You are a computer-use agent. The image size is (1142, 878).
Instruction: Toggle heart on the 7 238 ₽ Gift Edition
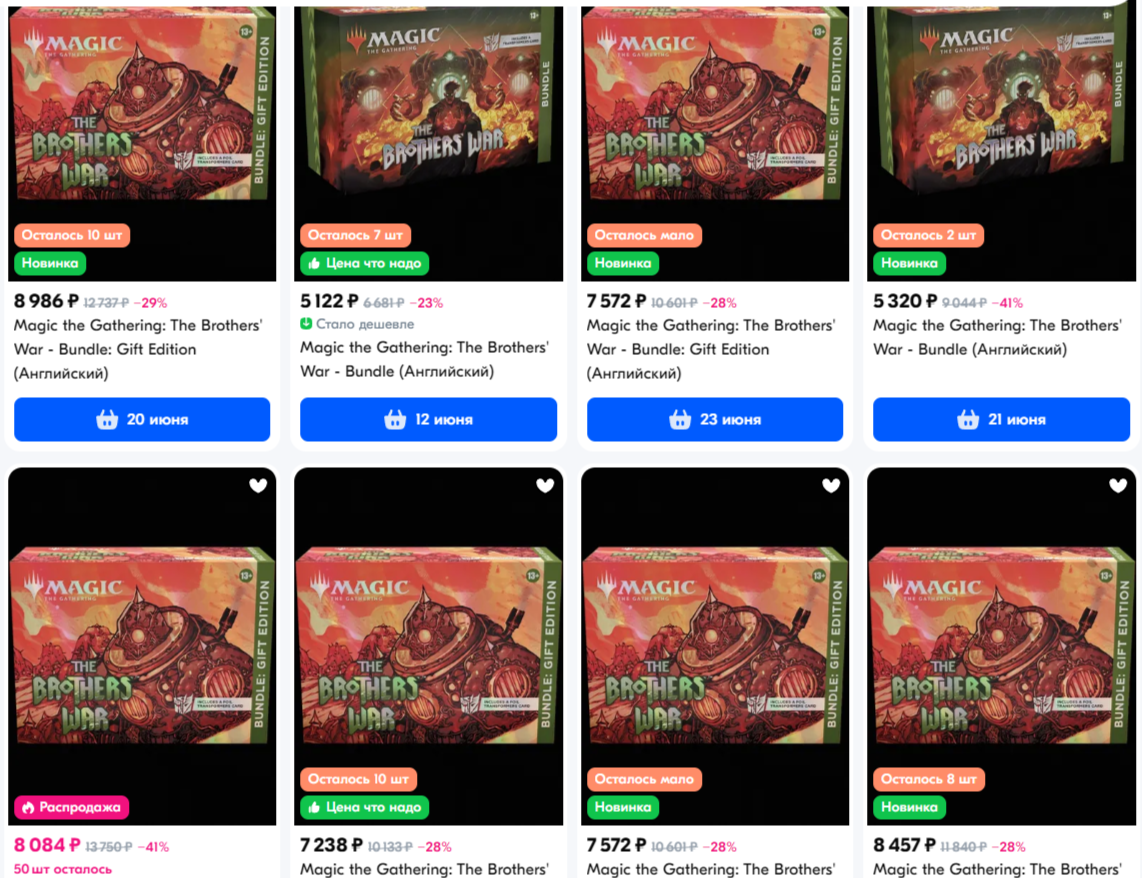click(x=545, y=486)
